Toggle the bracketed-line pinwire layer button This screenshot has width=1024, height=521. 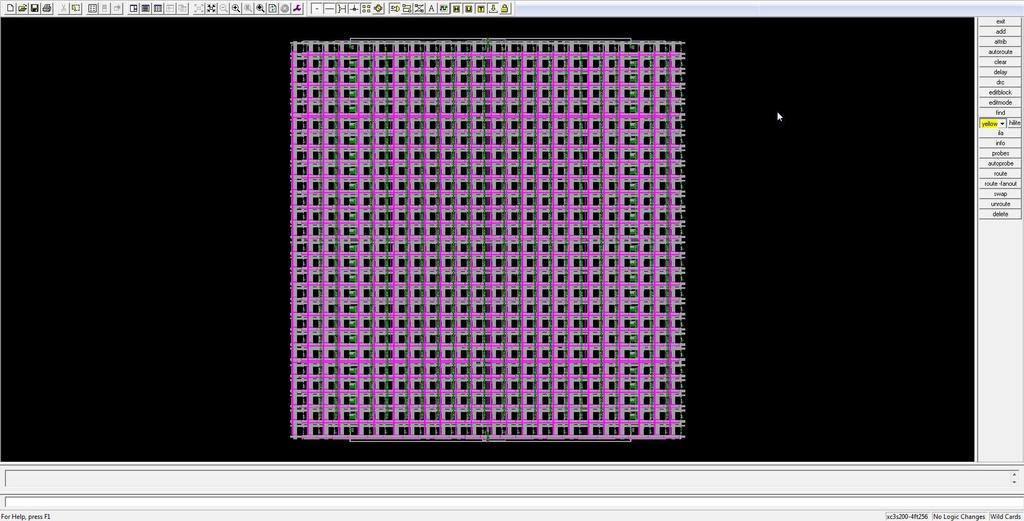pyautogui.click(x=342, y=8)
